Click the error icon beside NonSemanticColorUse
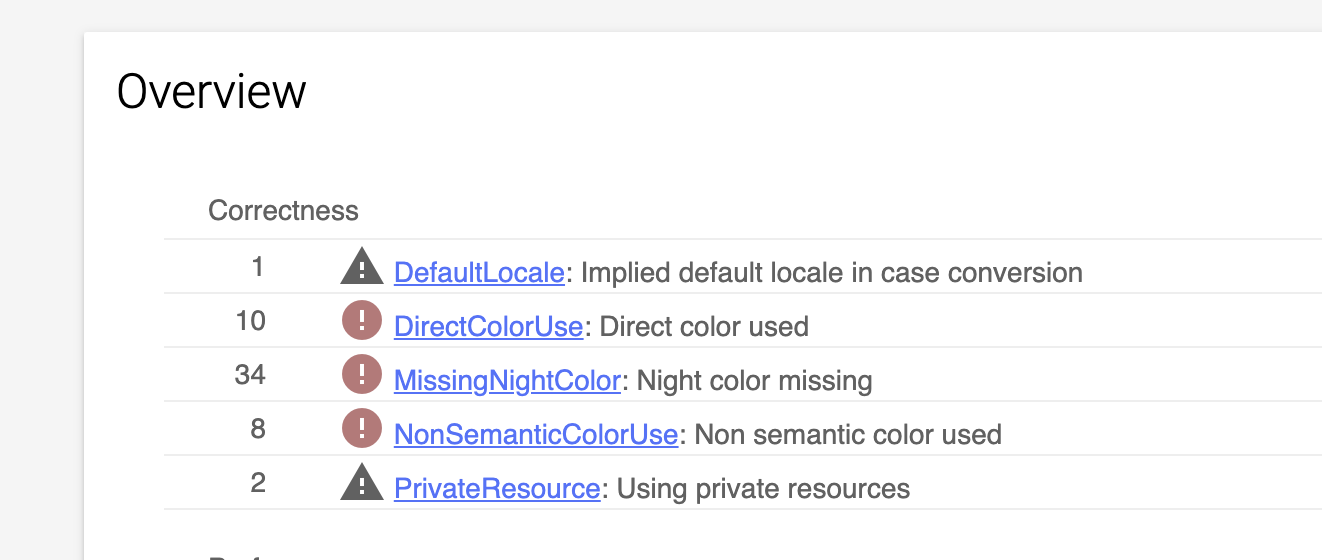Screen dimensions: 1322x560 pos(362,429)
